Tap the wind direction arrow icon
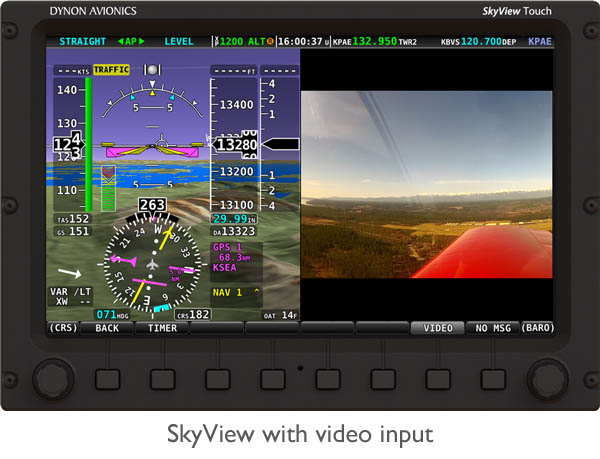Viewport: 600px width, 459px height. pyautogui.click(x=70, y=272)
